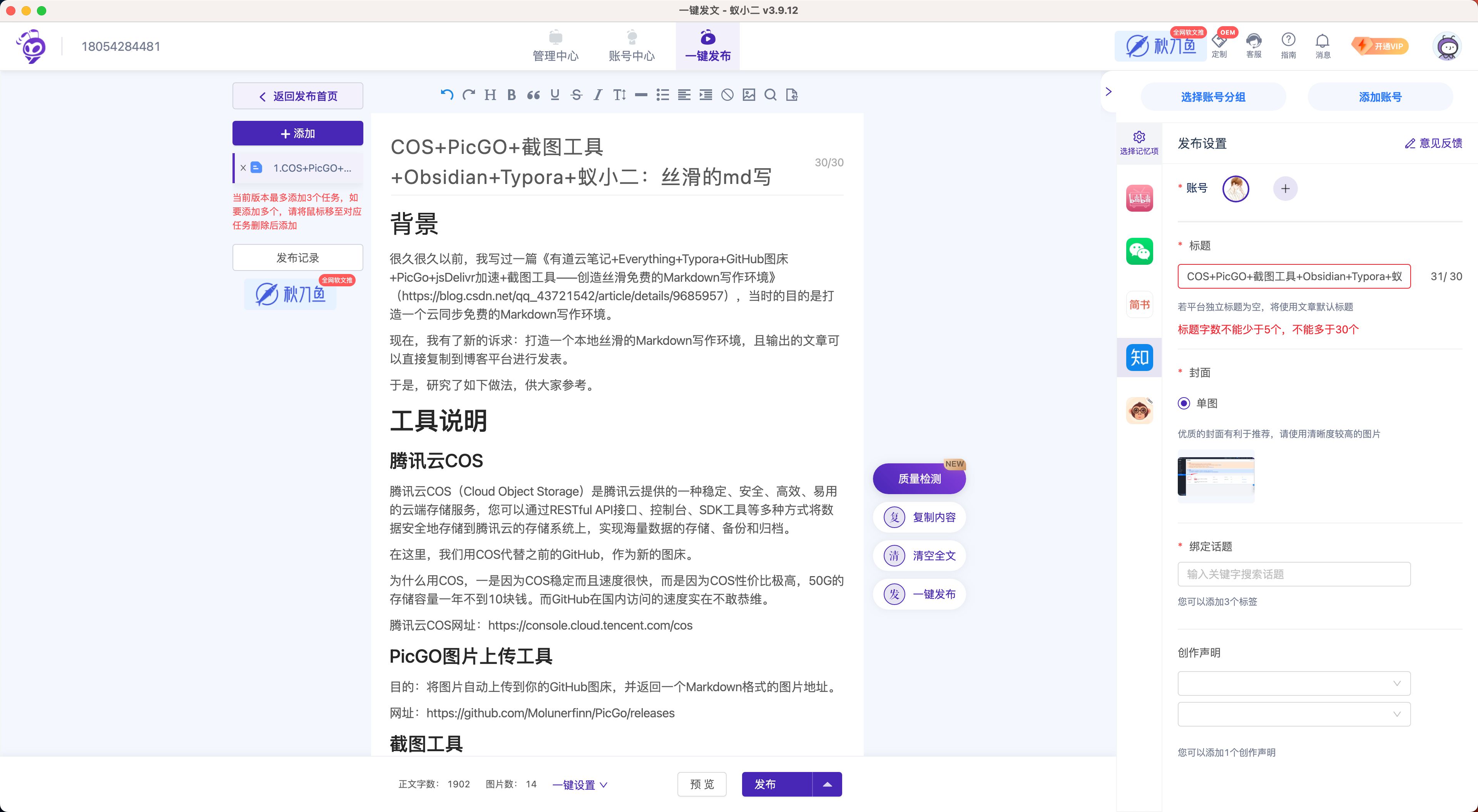Open the Zhihu platform settings
1478x812 pixels.
pos(1139,358)
